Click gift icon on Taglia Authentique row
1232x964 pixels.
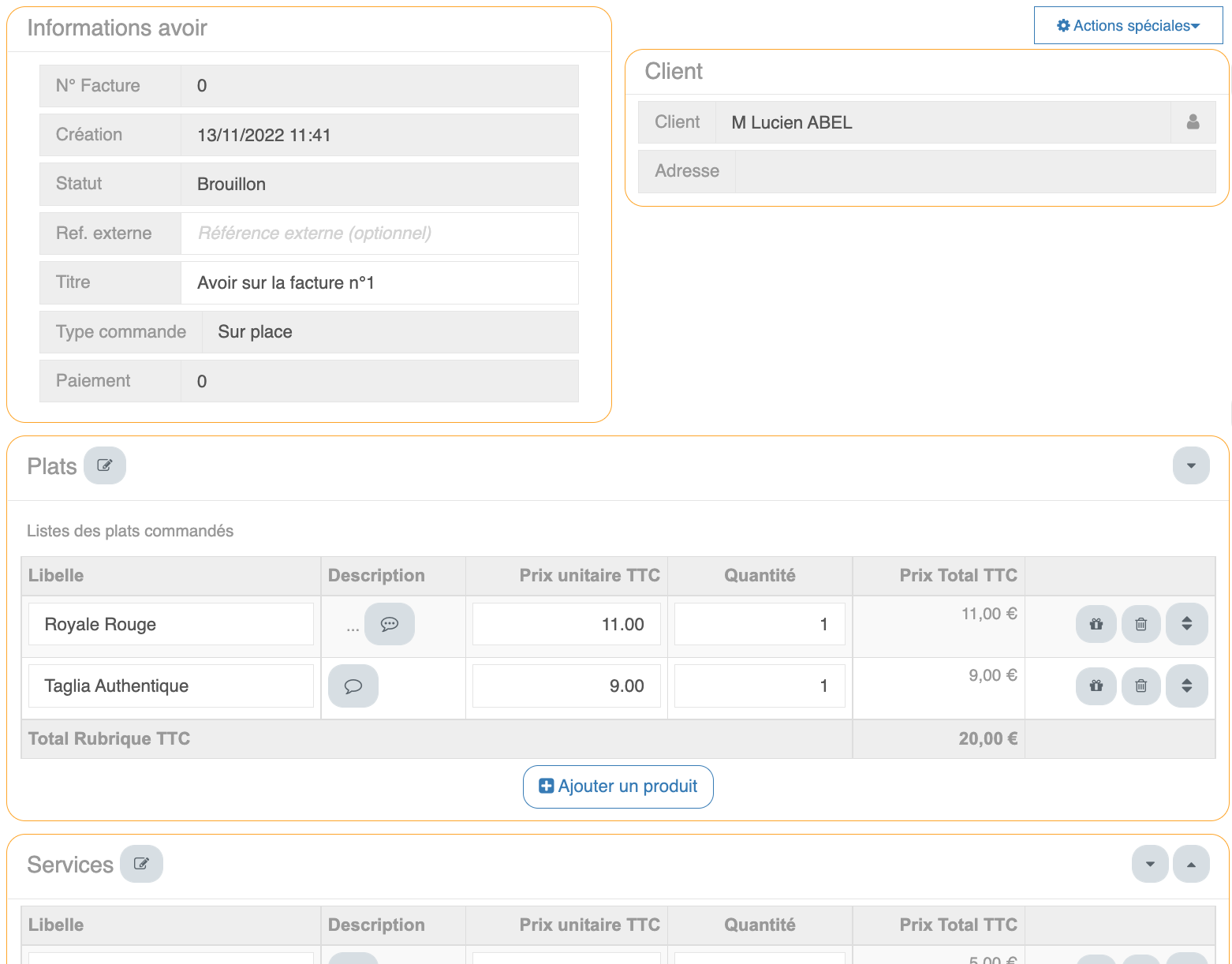1096,686
